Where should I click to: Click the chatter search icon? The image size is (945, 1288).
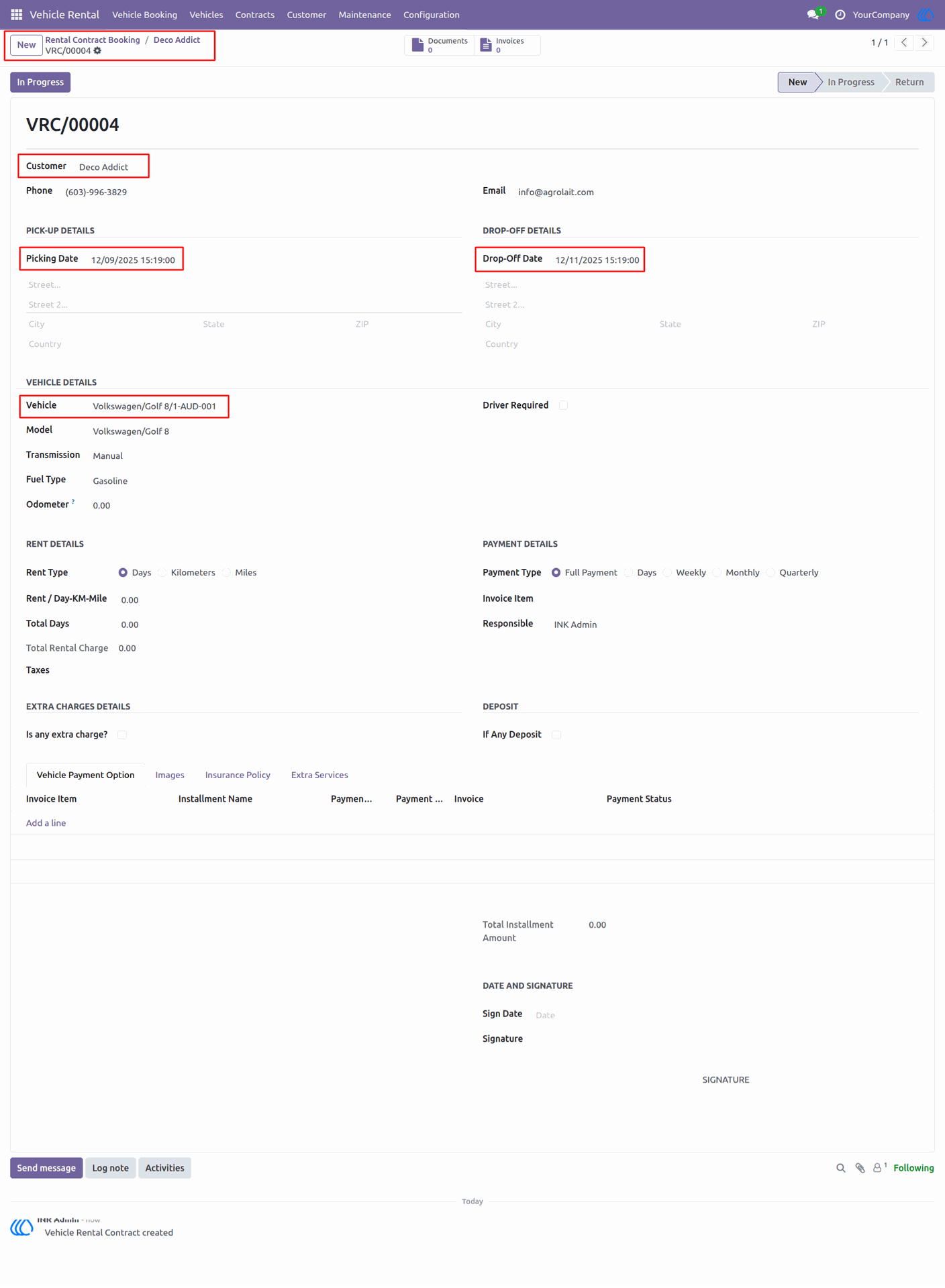click(x=840, y=1168)
